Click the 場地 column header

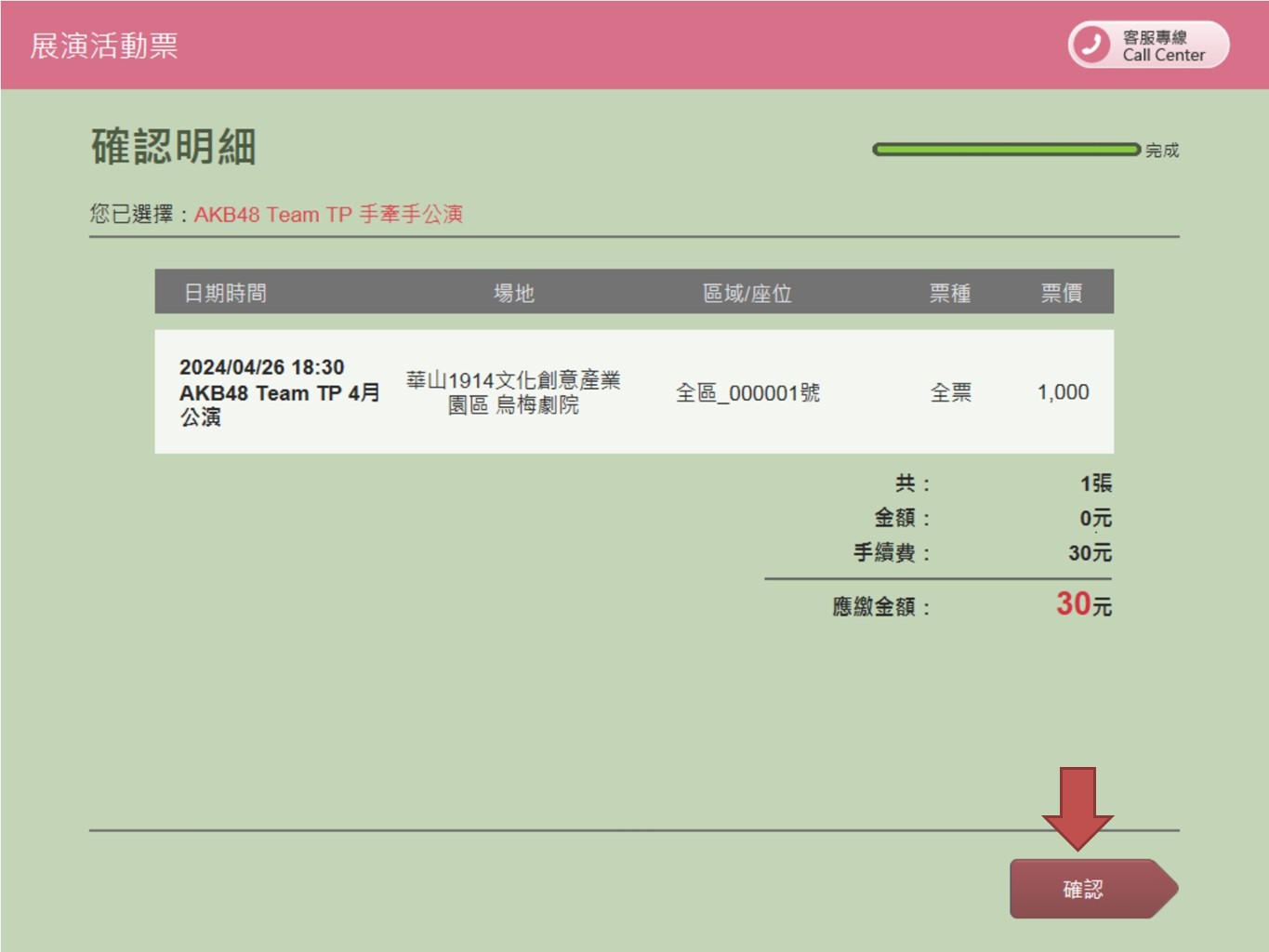[x=513, y=293]
